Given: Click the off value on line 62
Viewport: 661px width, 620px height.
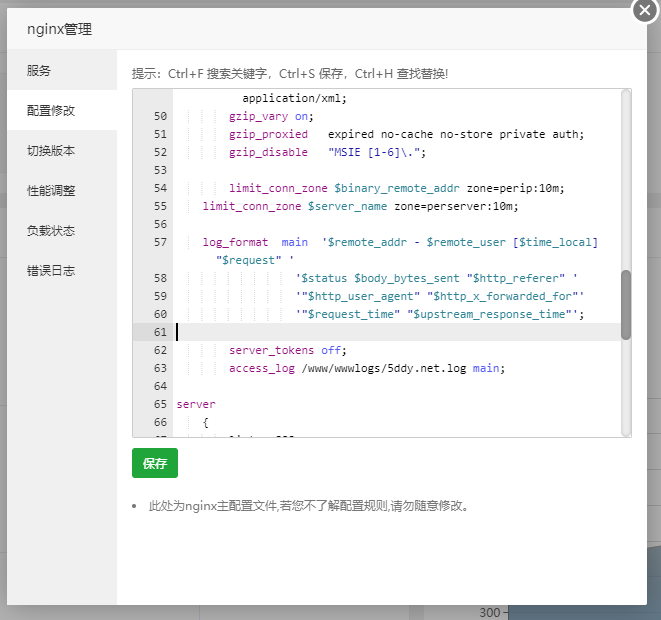Looking at the screenshot, I should tap(331, 350).
